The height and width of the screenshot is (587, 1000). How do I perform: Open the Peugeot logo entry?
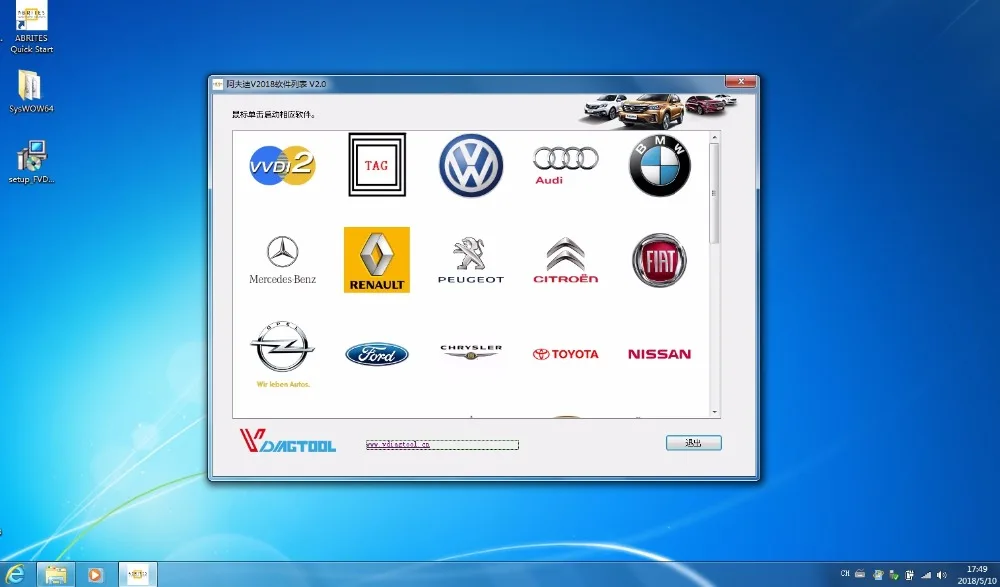click(471, 260)
